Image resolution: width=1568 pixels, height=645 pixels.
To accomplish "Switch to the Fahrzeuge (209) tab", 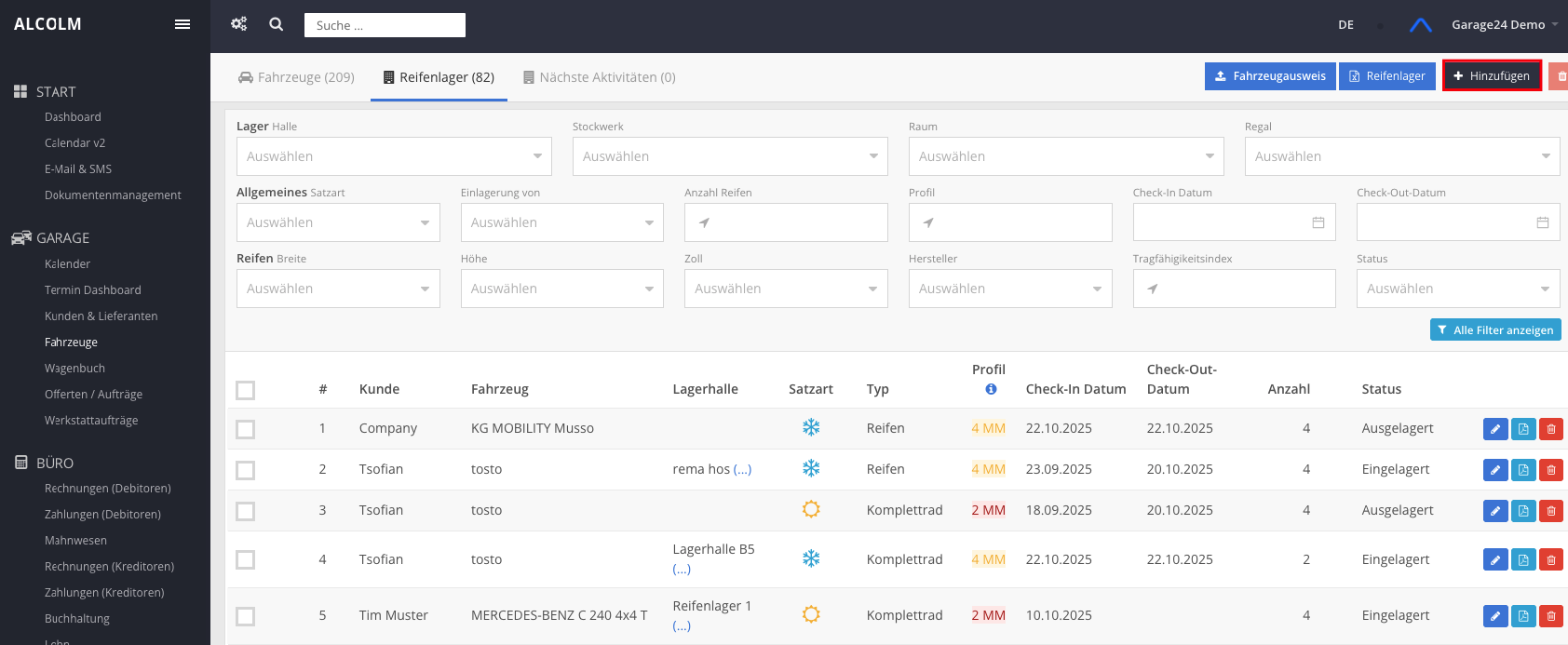I will tap(296, 77).
